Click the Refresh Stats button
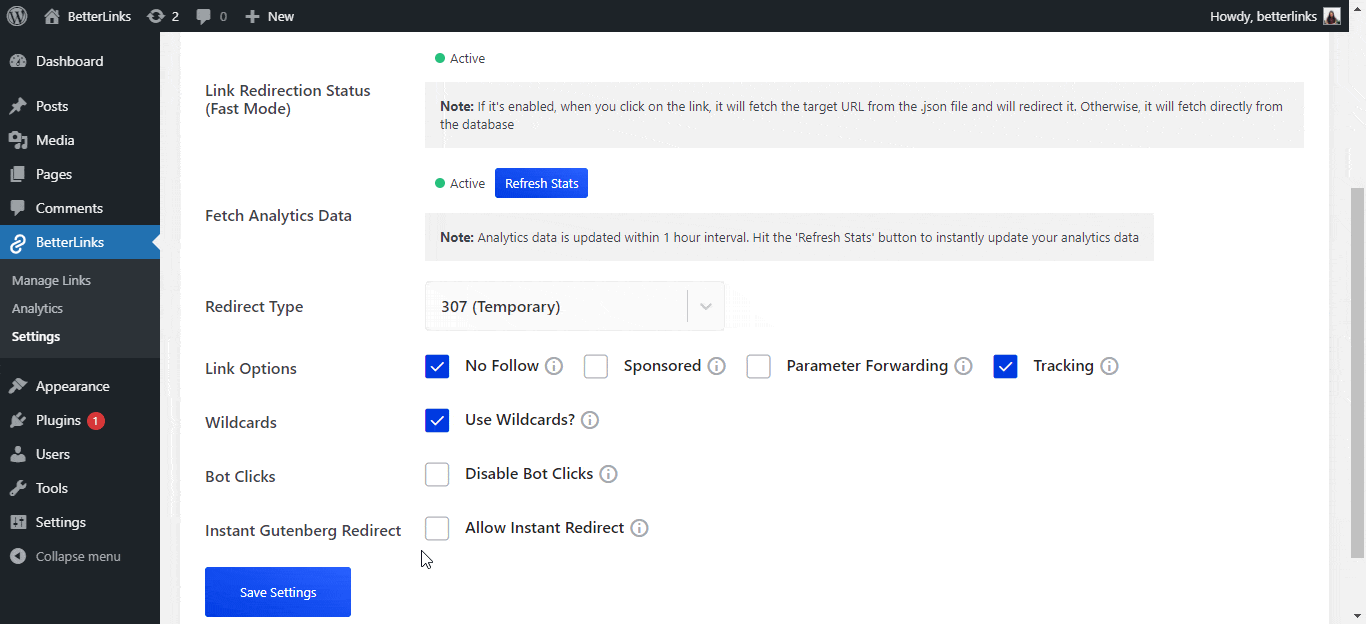The width and height of the screenshot is (1366, 624). click(541, 183)
